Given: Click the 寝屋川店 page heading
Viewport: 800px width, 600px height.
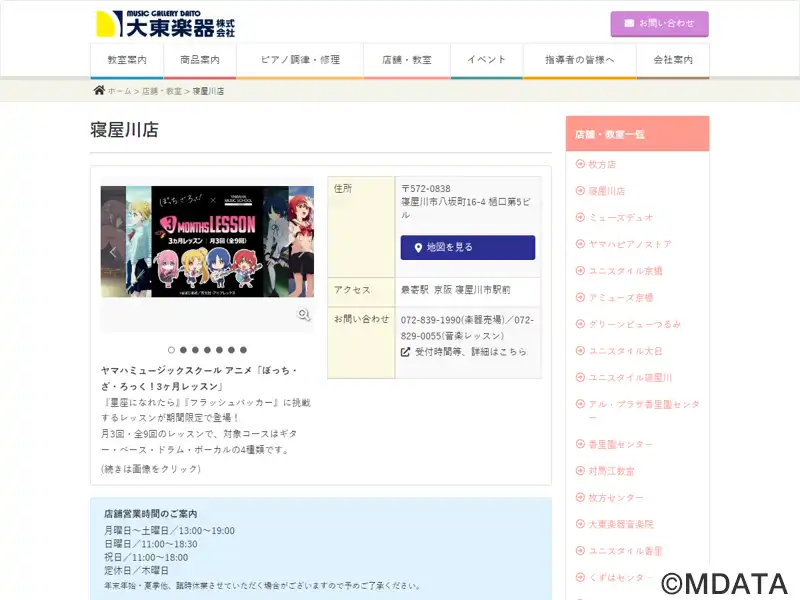Looking at the screenshot, I should (124, 130).
